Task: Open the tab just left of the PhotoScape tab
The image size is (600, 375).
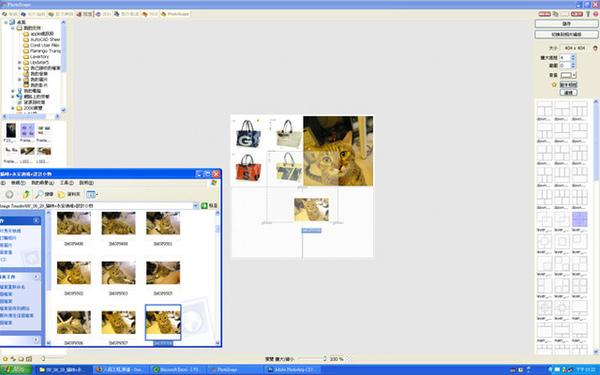Action: tap(150, 14)
